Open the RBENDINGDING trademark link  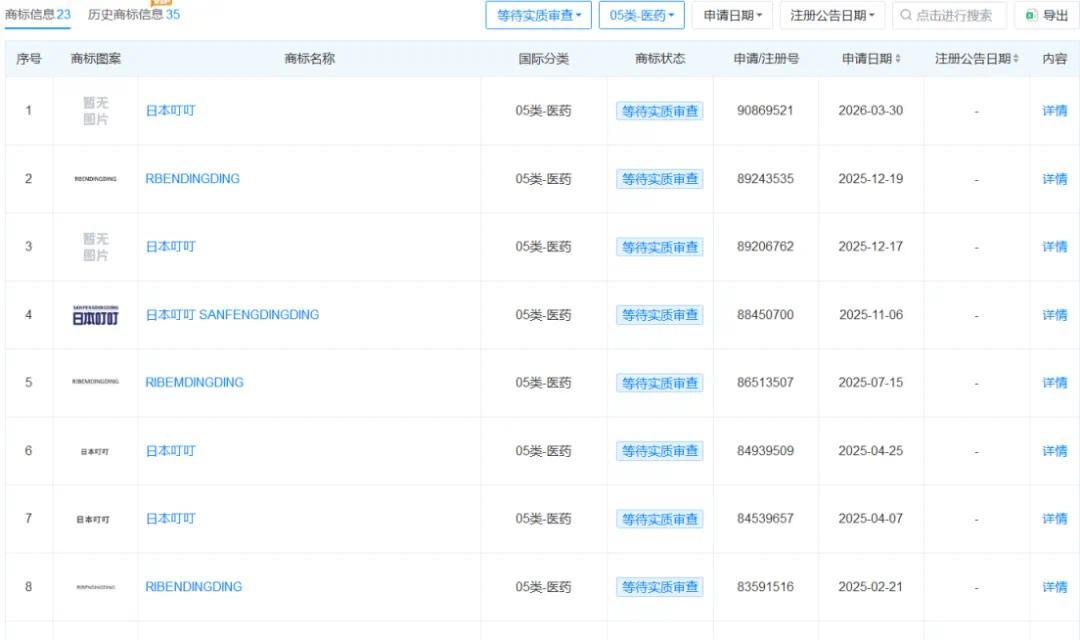192,178
